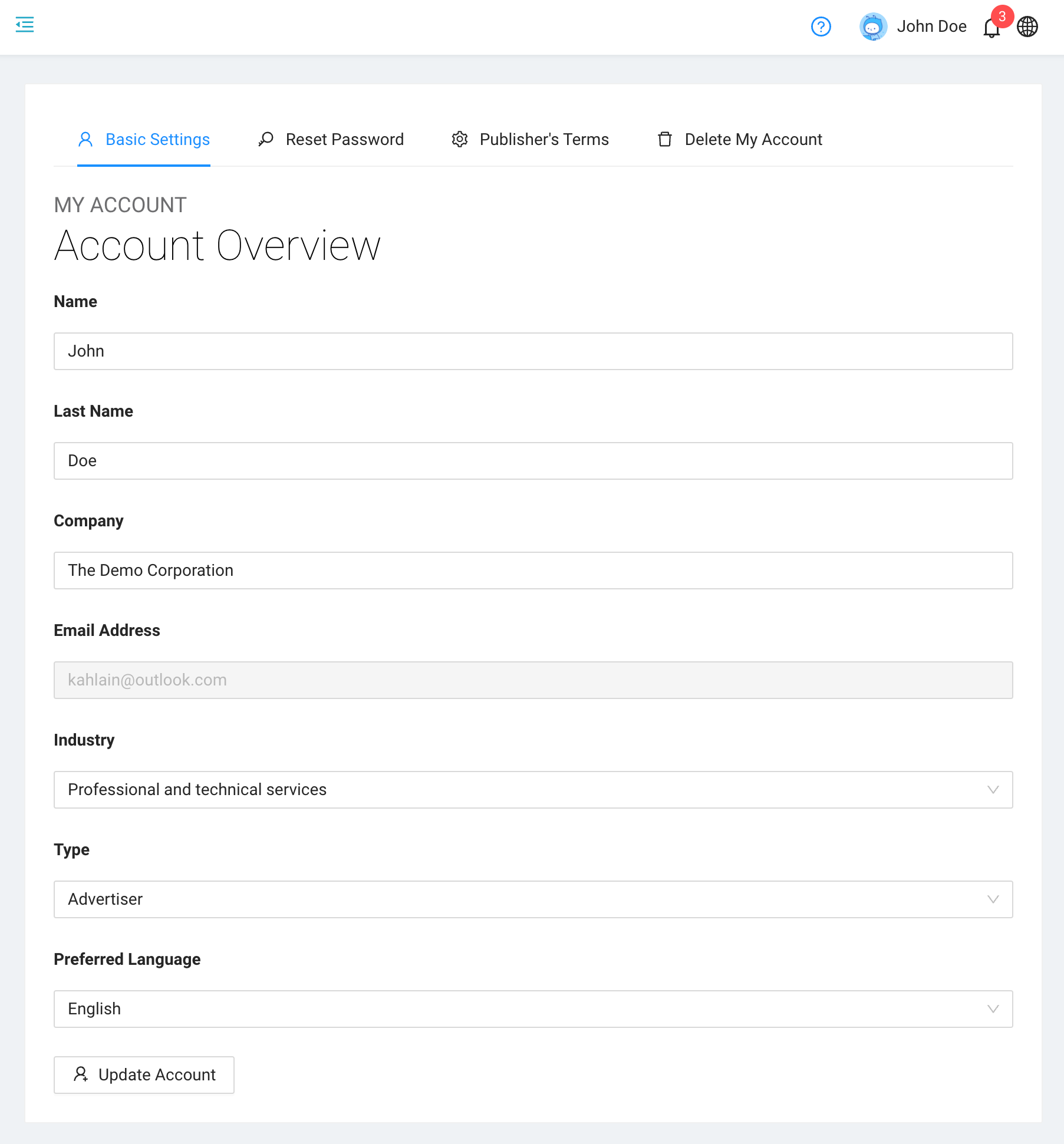Open the notifications bell icon
Image resolution: width=1064 pixels, height=1144 pixels.
pos(991,28)
